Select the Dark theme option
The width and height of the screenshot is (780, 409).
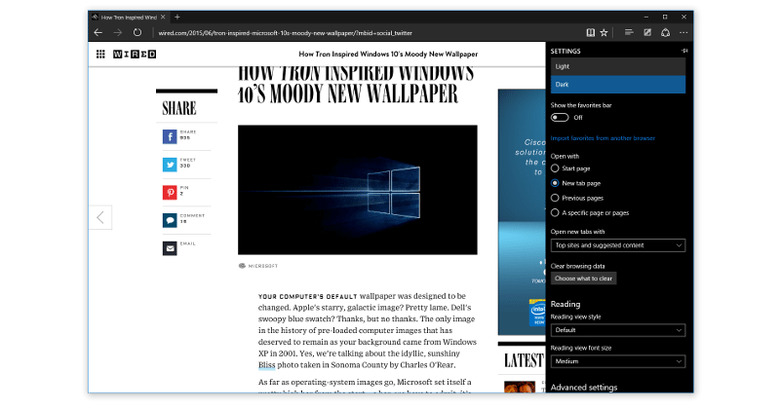tap(618, 85)
